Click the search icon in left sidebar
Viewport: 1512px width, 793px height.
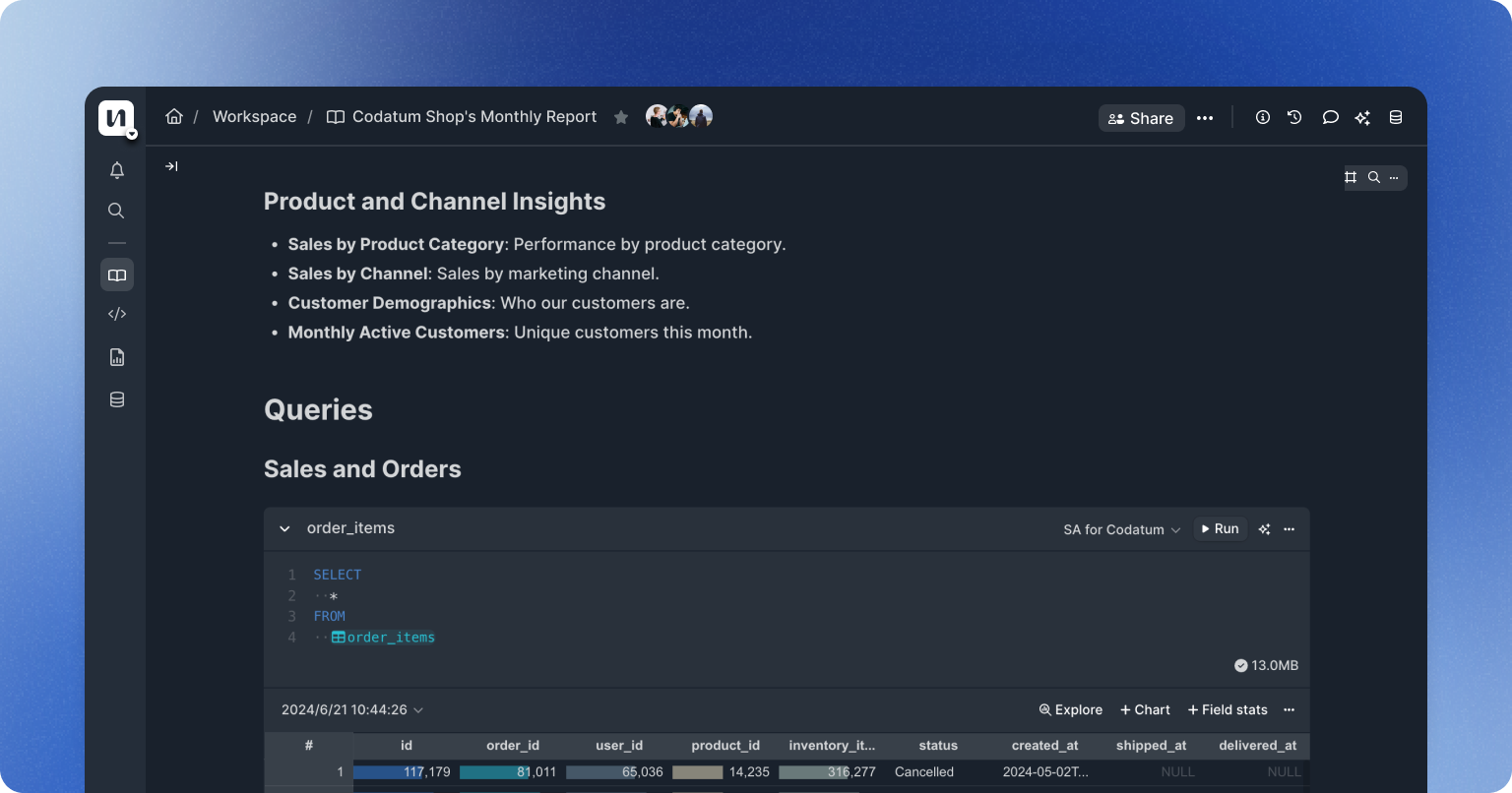(116, 211)
